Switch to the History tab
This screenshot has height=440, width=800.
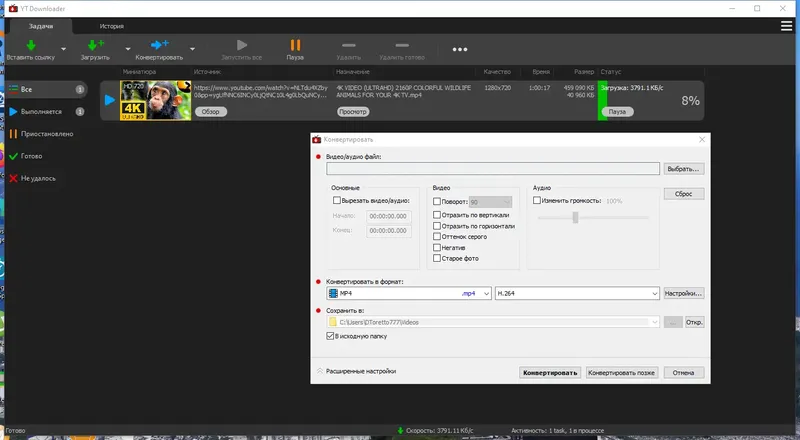pyautogui.click(x=112, y=26)
